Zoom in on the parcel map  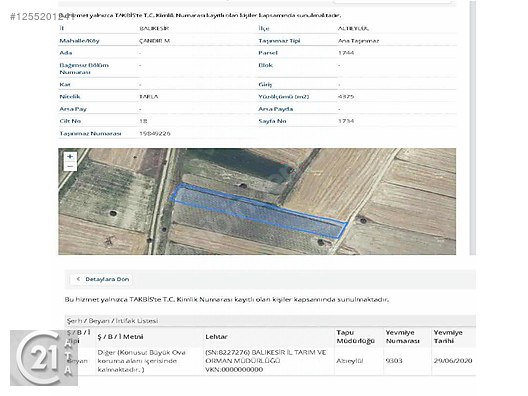[x=70, y=157]
